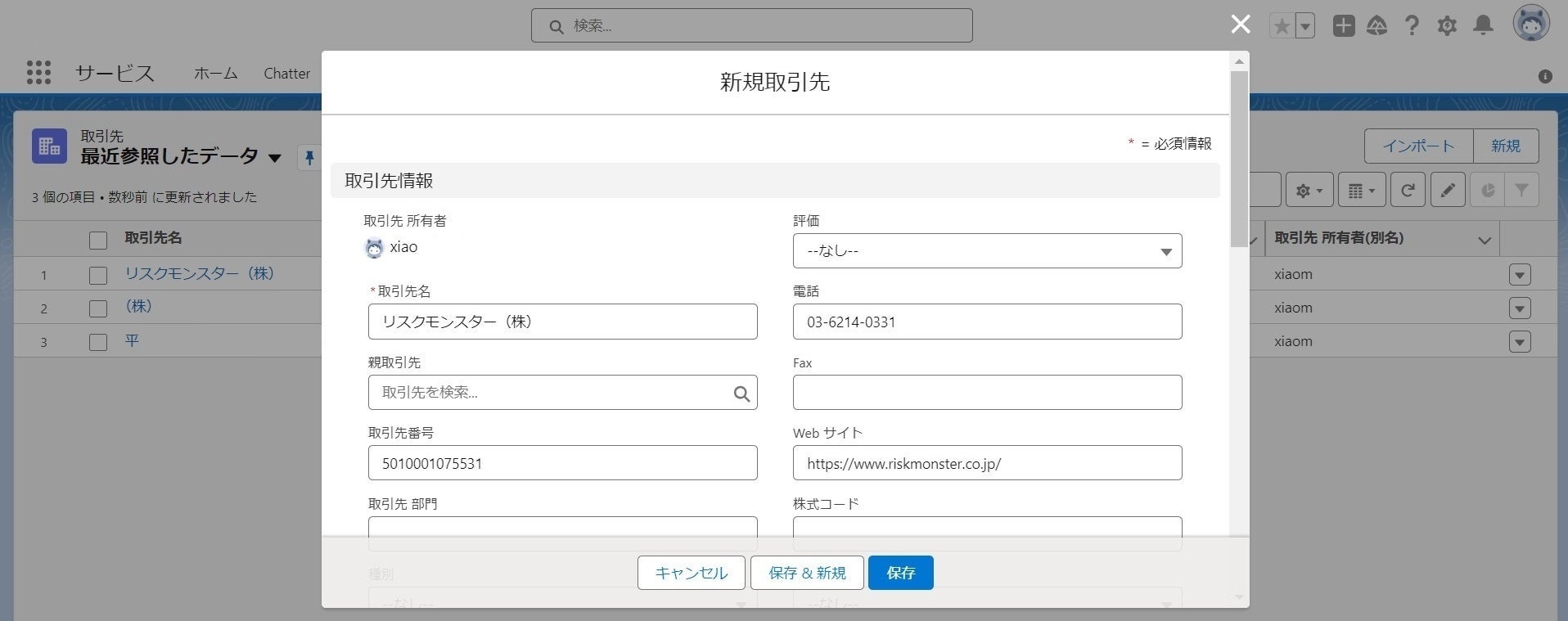
Task: Click the parent account search magnifier icon
Action: pyautogui.click(x=741, y=394)
